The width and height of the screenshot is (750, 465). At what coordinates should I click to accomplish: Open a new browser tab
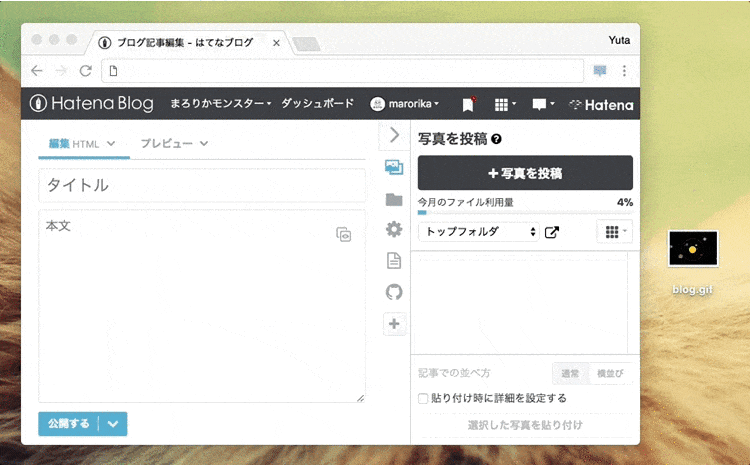pos(307,44)
